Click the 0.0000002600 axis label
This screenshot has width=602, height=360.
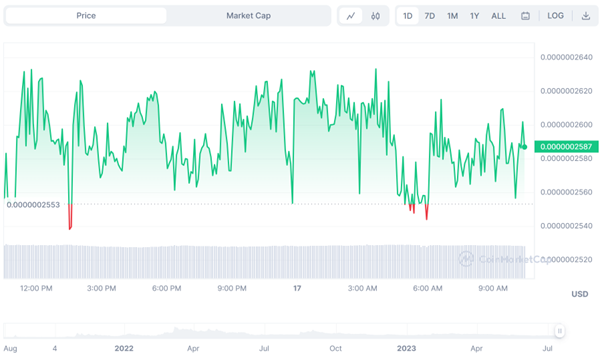click(x=566, y=125)
